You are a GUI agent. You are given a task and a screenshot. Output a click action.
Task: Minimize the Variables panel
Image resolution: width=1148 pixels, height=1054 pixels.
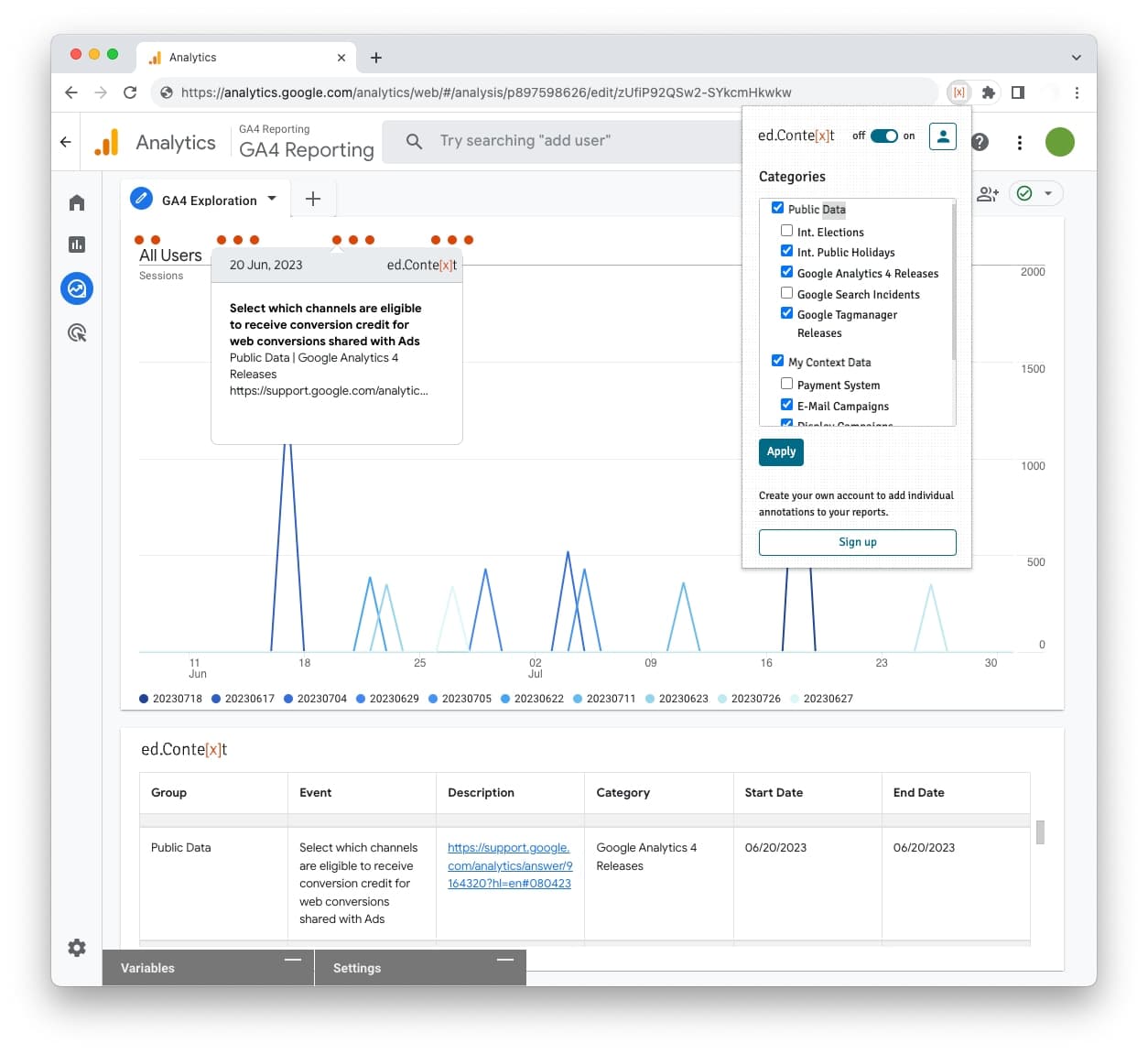(293, 960)
